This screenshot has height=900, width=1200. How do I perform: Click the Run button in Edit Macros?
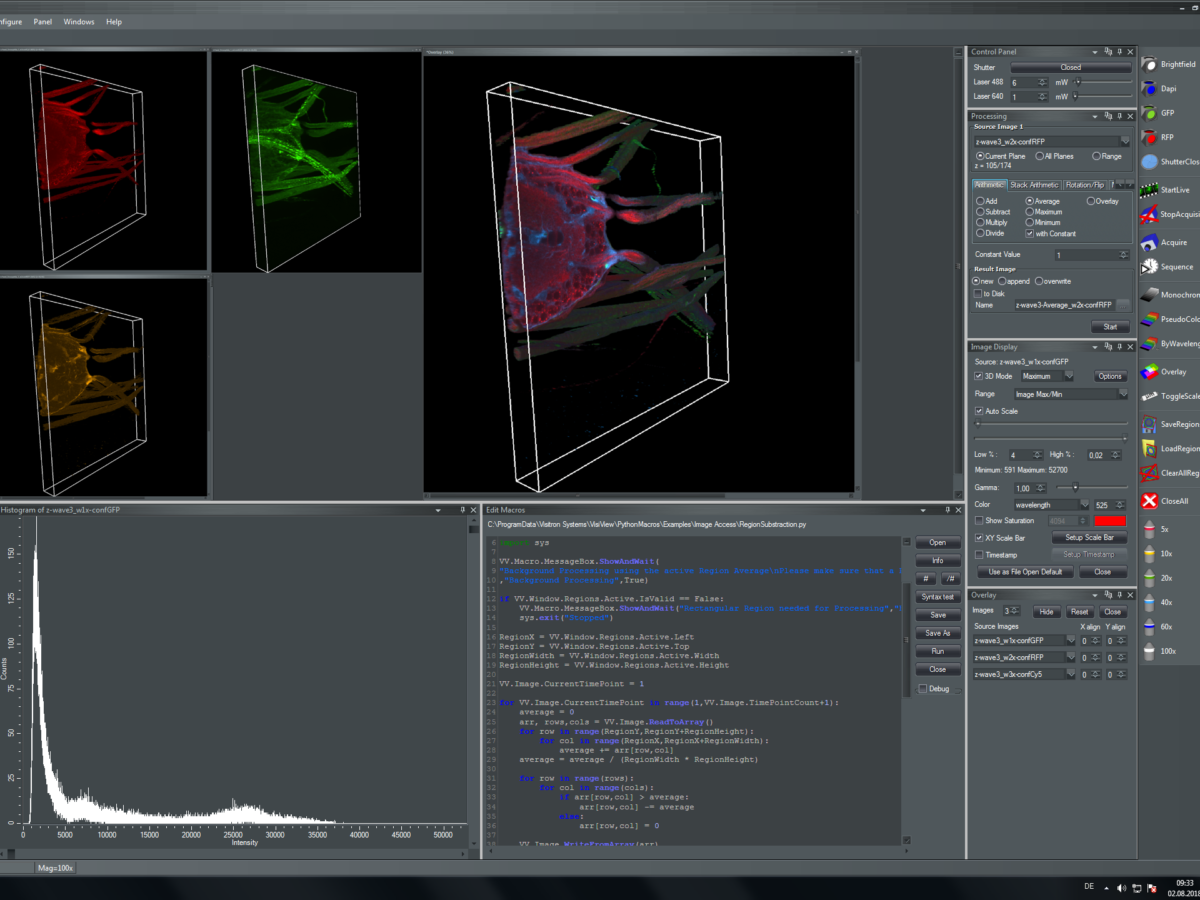pyautogui.click(x=937, y=651)
